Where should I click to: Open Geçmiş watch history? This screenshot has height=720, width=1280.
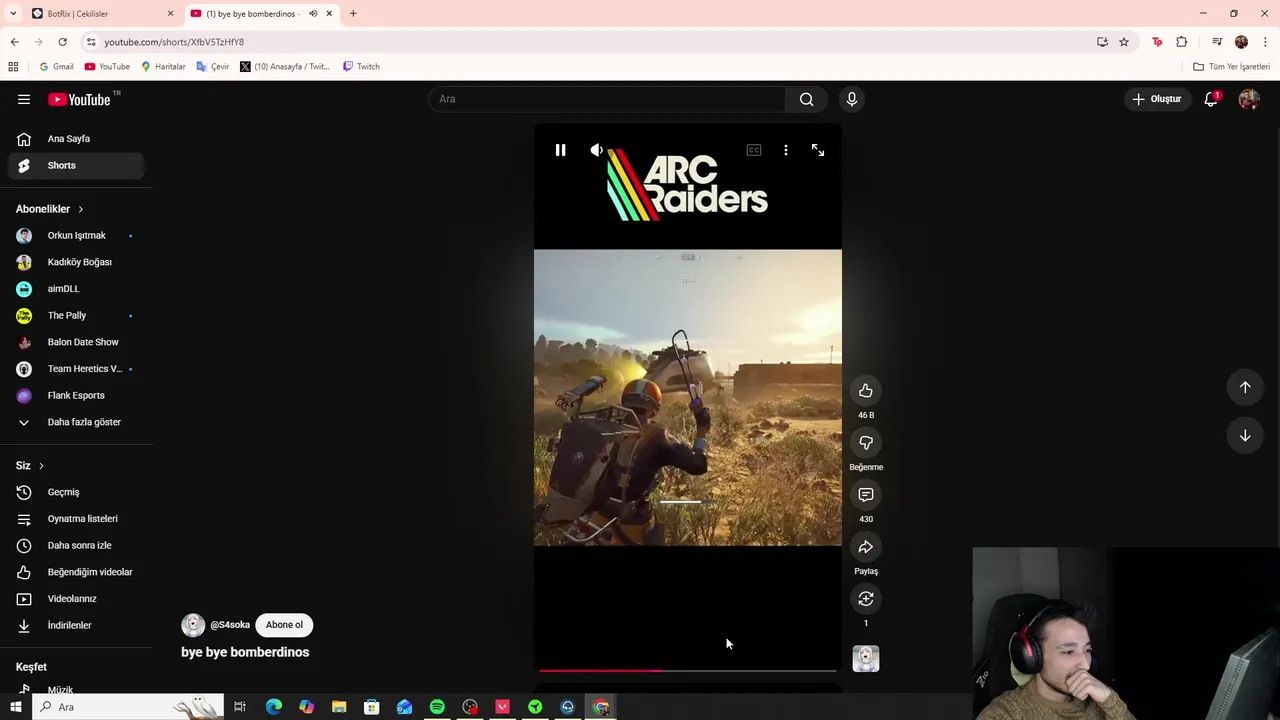(76, 492)
